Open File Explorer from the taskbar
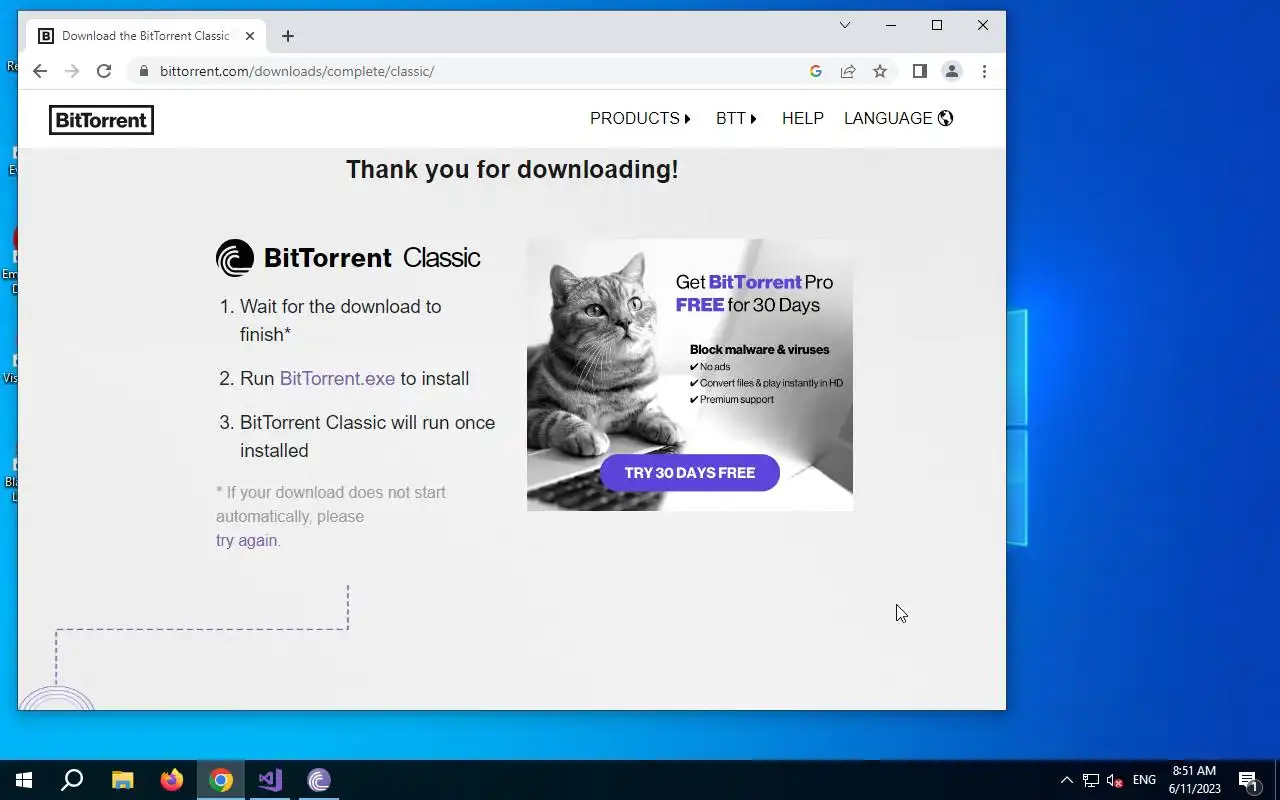This screenshot has height=800, width=1280. tap(122, 780)
